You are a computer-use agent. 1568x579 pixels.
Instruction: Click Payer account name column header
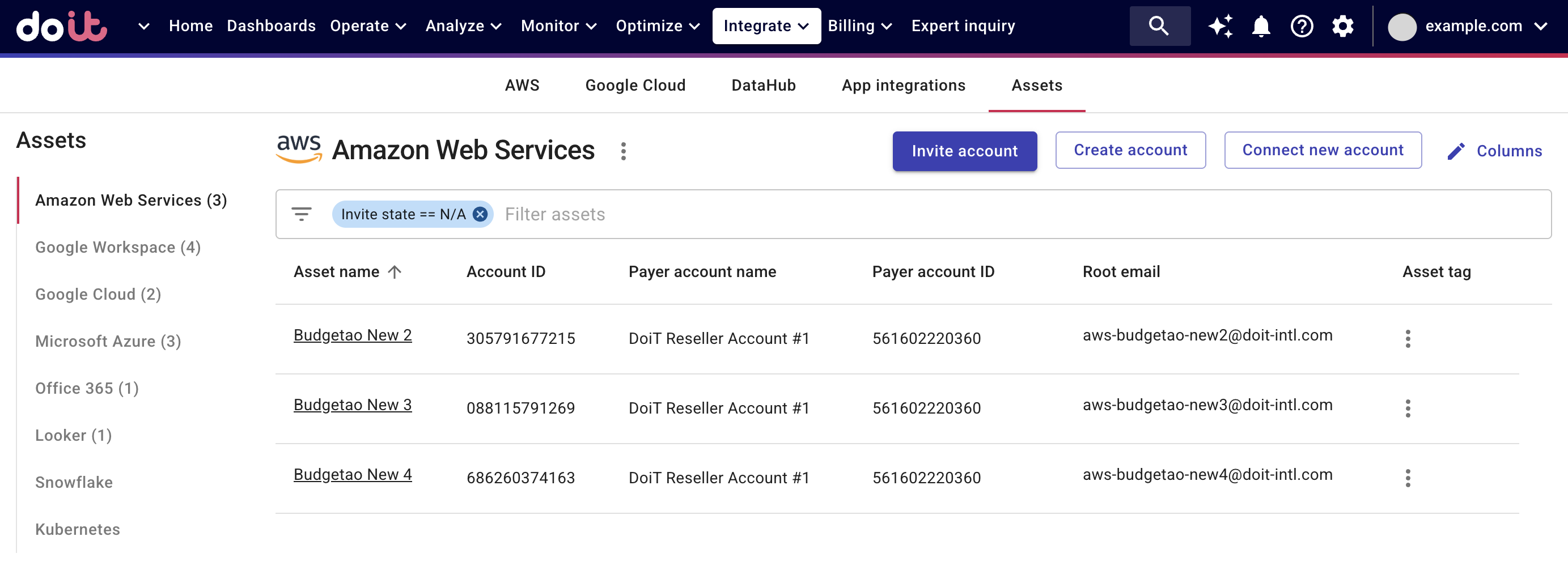[702, 272]
